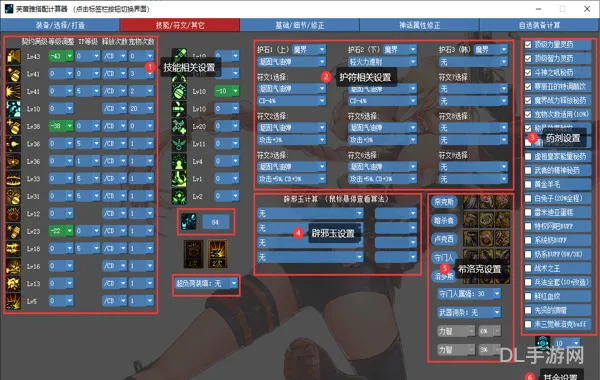600x380 pixels.
Task: Click the green Lv20 passive skill icon
Action: tap(179, 126)
